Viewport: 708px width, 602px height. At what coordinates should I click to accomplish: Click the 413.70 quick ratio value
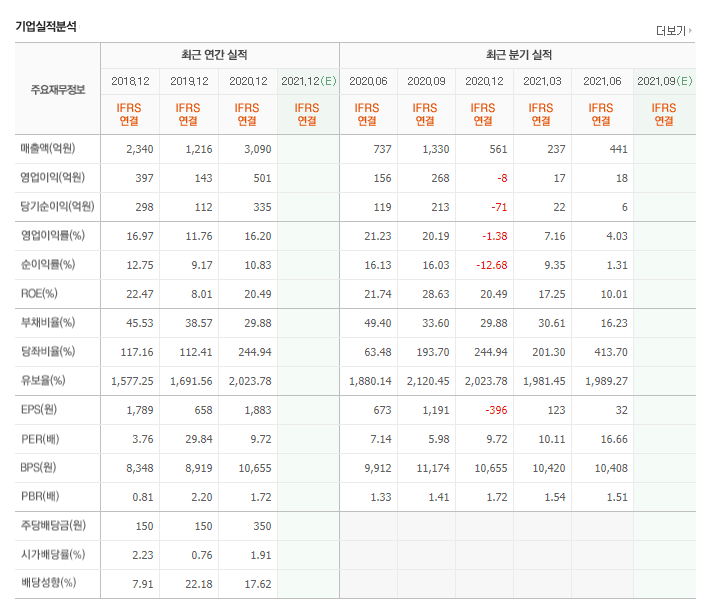tap(611, 352)
